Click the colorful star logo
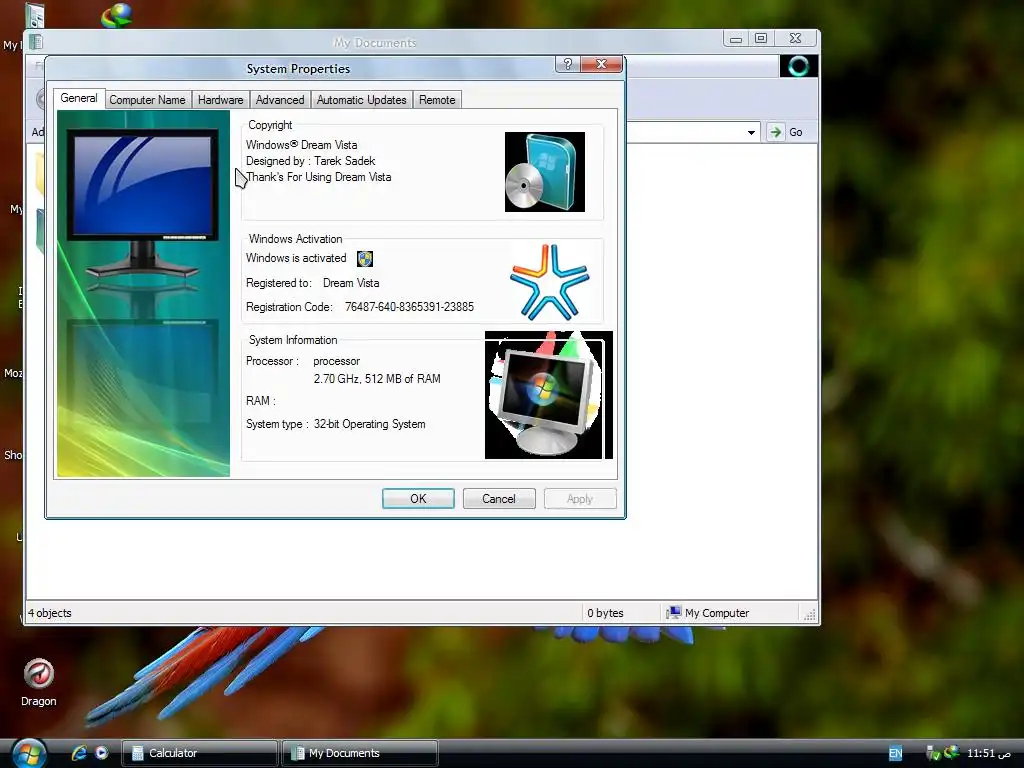 pyautogui.click(x=549, y=281)
